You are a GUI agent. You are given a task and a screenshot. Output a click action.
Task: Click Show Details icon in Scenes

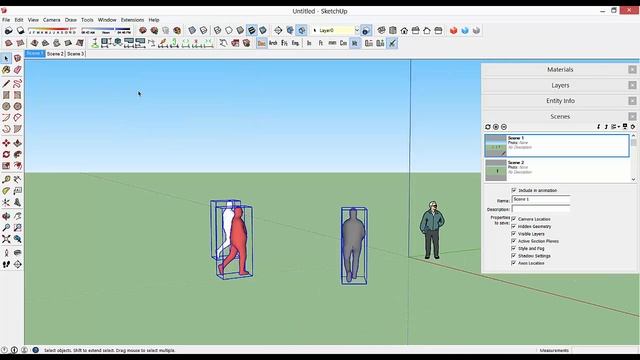pos(625,127)
